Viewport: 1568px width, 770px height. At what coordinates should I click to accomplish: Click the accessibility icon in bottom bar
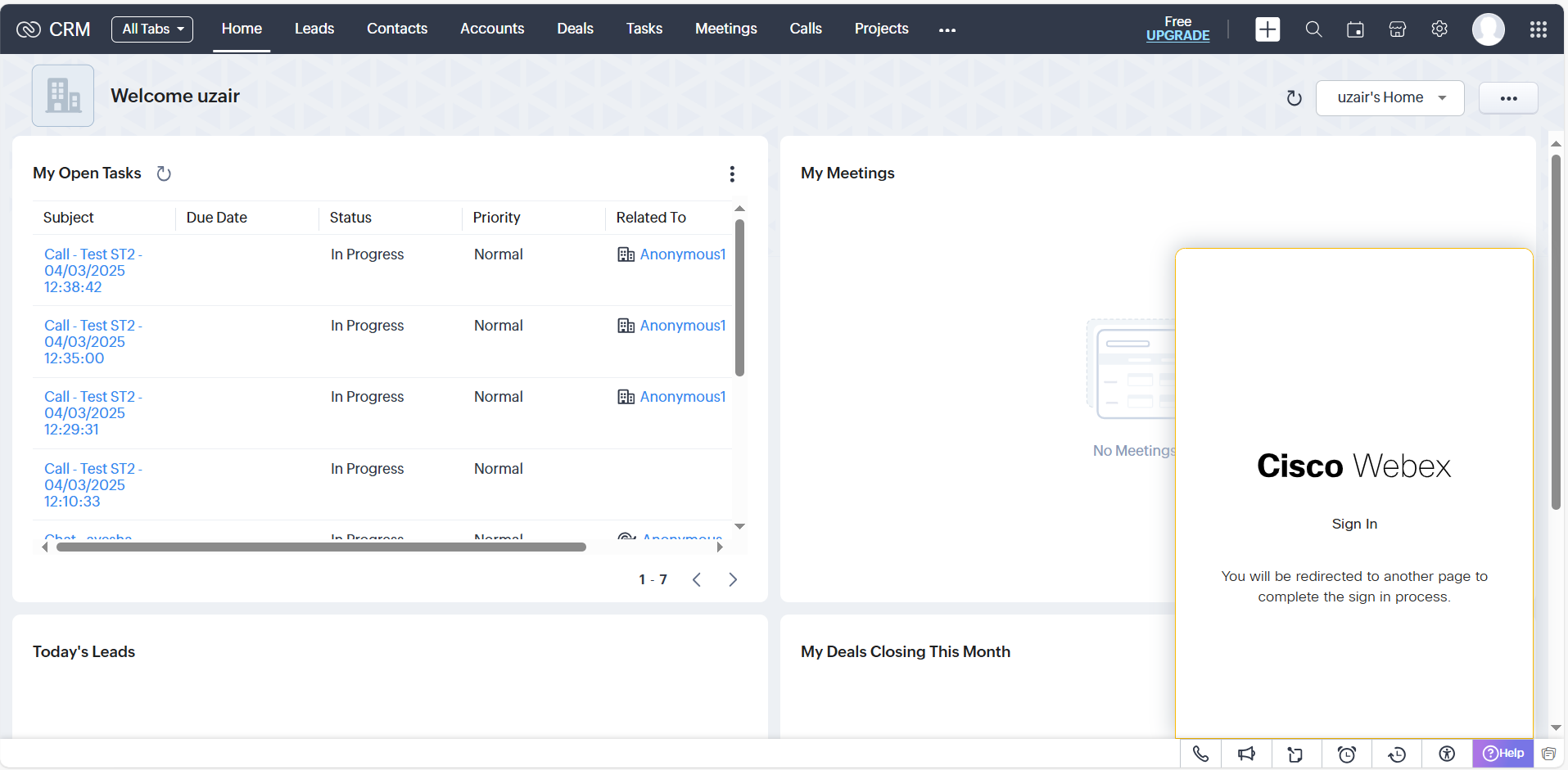click(x=1447, y=754)
